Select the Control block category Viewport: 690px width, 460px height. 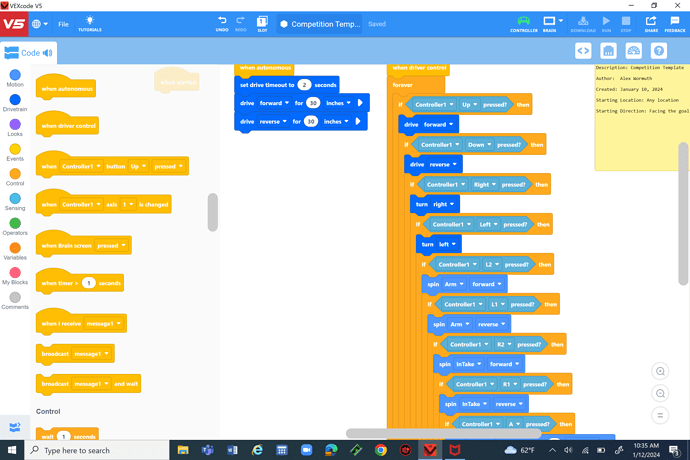click(15, 177)
